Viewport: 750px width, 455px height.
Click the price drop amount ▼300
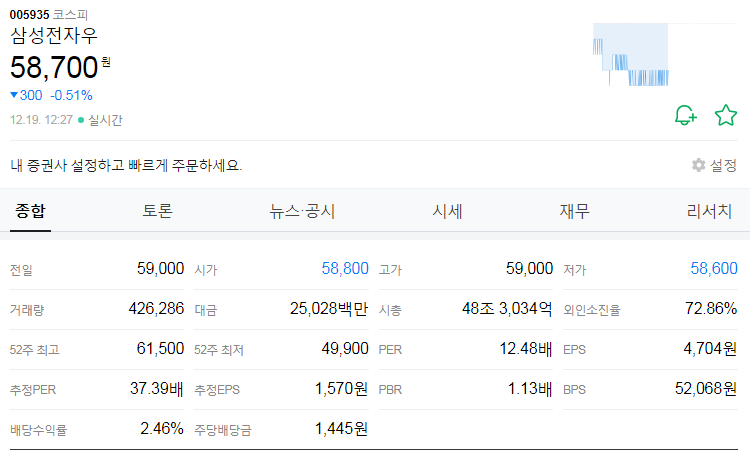pyautogui.click(x=26, y=96)
